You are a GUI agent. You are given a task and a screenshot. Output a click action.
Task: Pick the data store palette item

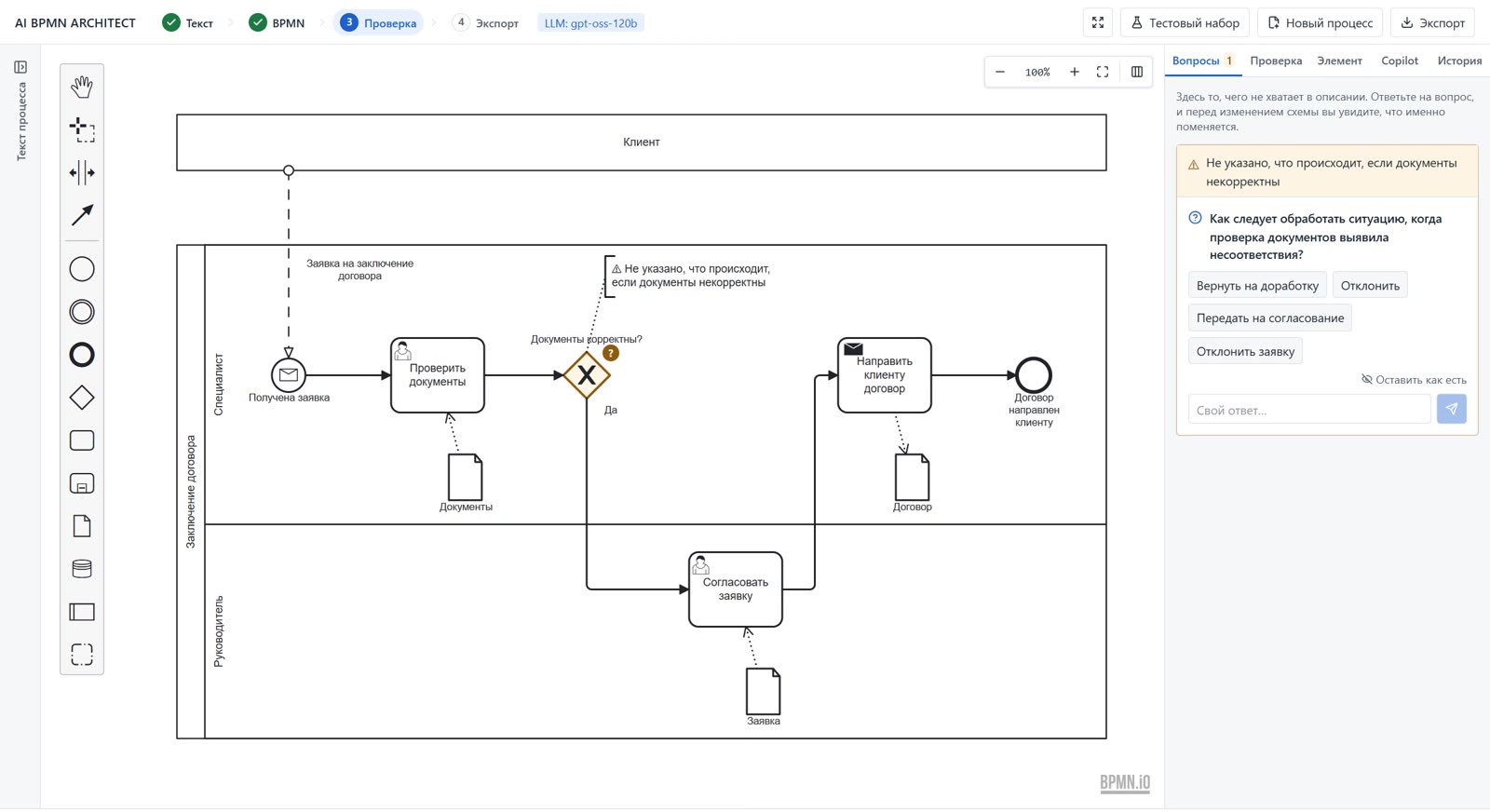pos(82,569)
